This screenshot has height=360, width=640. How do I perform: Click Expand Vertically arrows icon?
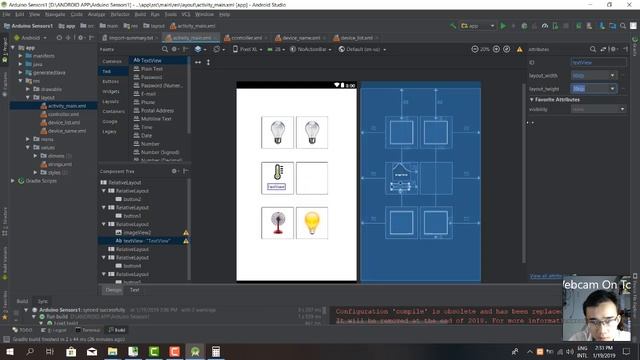208,62
